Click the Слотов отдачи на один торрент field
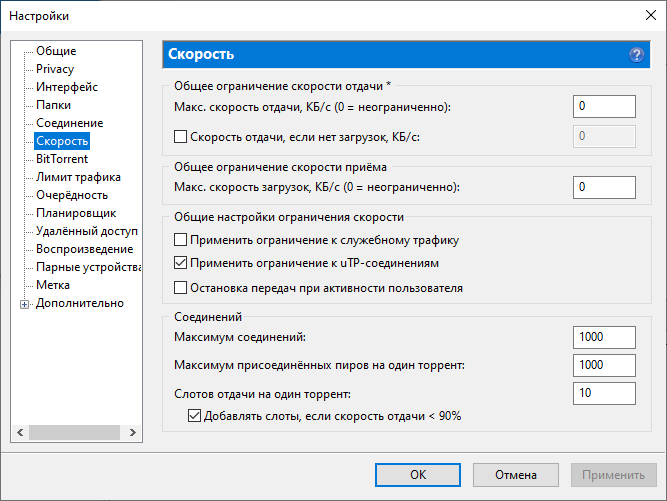The width and height of the screenshot is (667, 501). (x=604, y=393)
